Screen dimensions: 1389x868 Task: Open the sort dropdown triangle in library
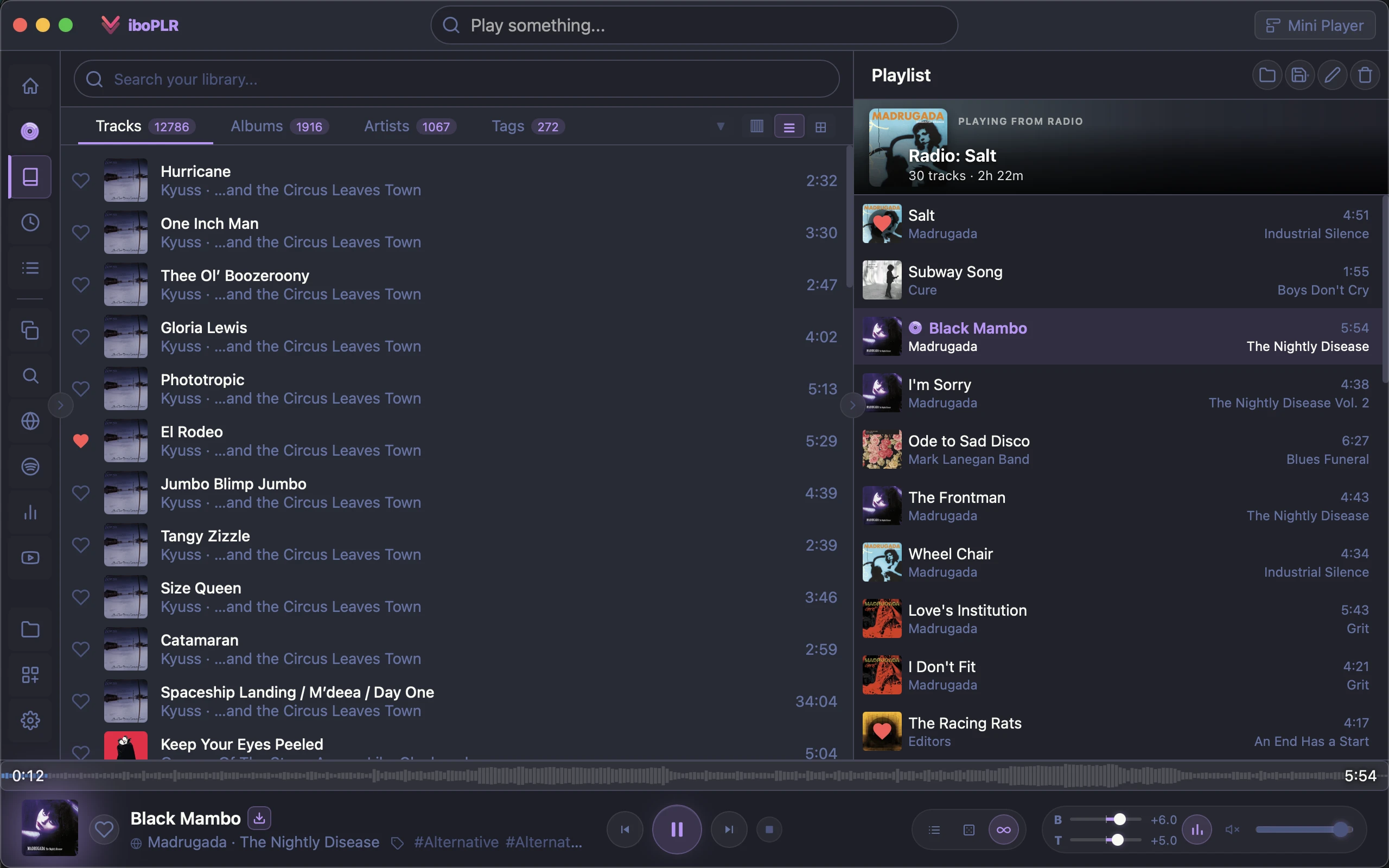pos(721,126)
